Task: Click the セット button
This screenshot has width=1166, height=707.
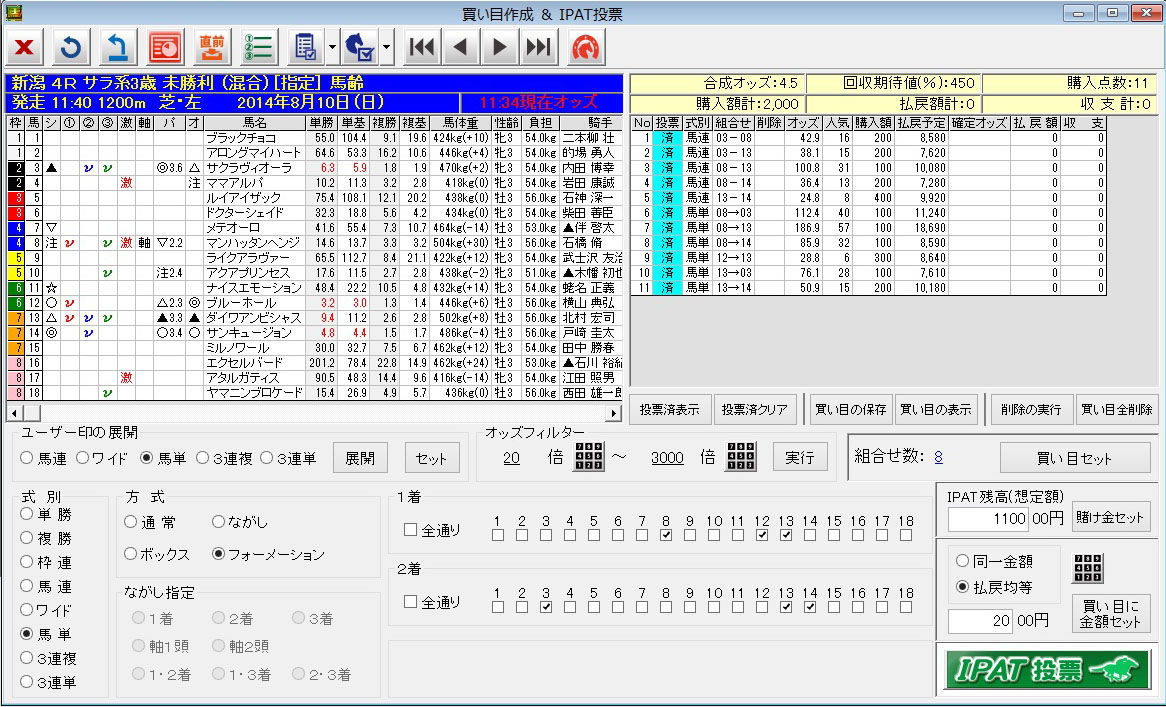Action: click(x=431, y=458)
